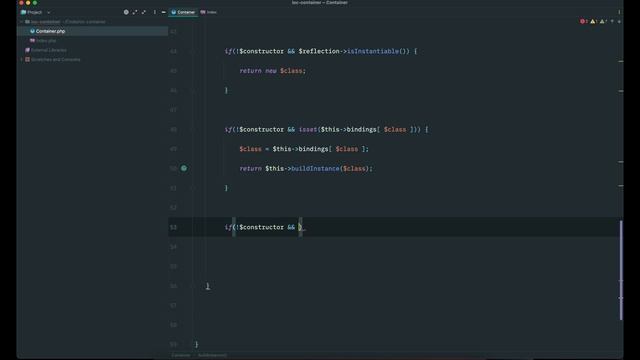Click the error stripe mark near top of scrollbar
640x360 pixels.
pos(621,61)
